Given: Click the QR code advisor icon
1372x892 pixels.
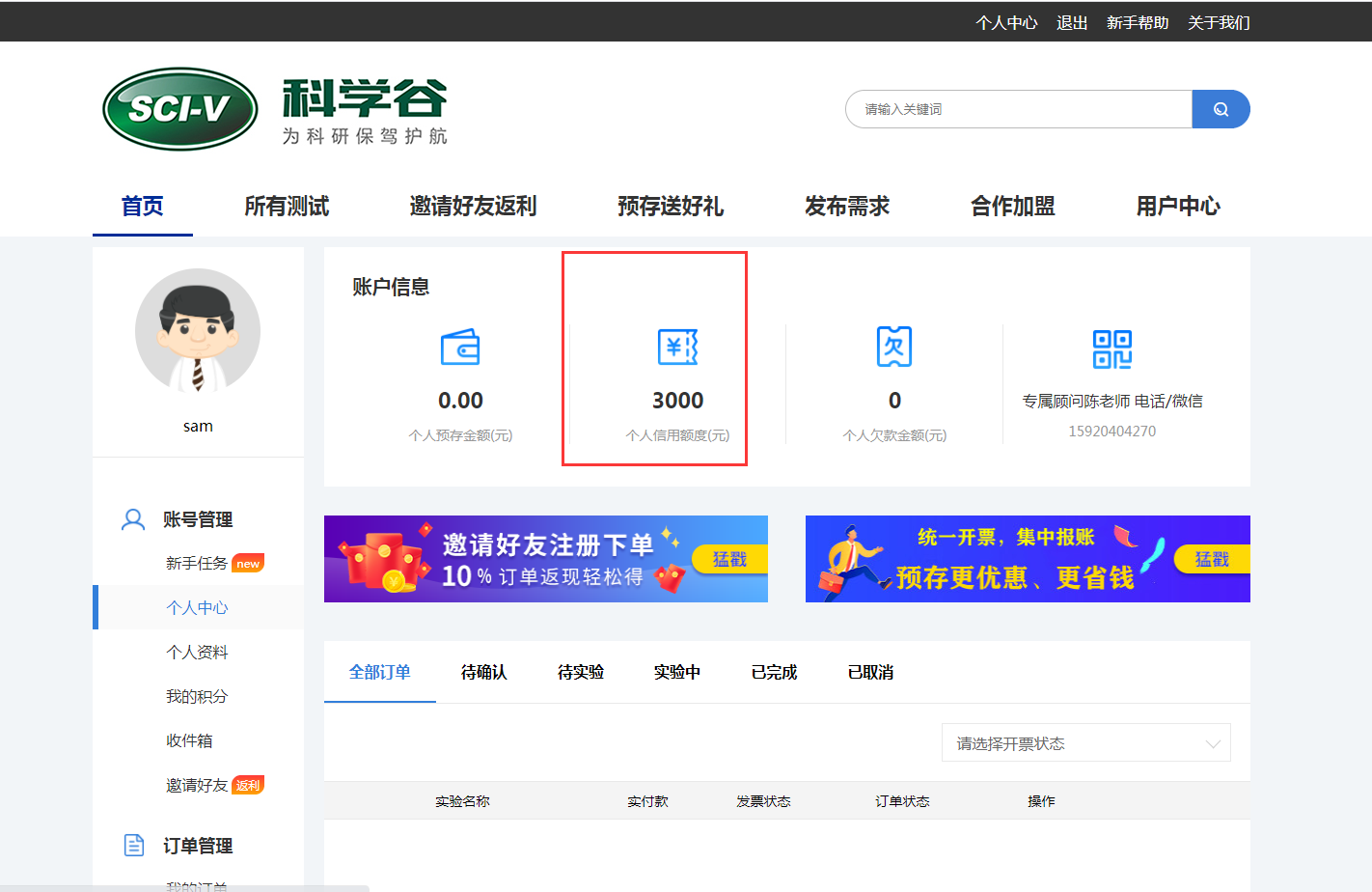Looking at the screenshot, I should pos(1111,348).
